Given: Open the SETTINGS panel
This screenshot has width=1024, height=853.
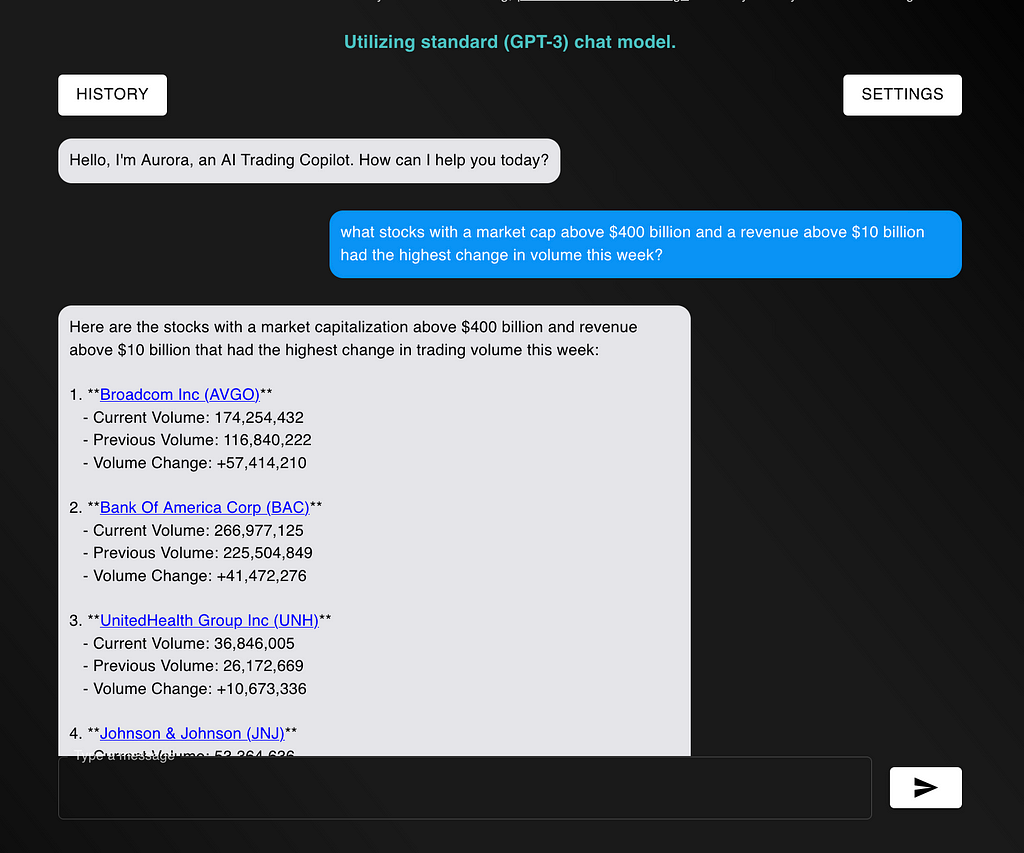Looking at the screenshot, I should pos(902,94).
